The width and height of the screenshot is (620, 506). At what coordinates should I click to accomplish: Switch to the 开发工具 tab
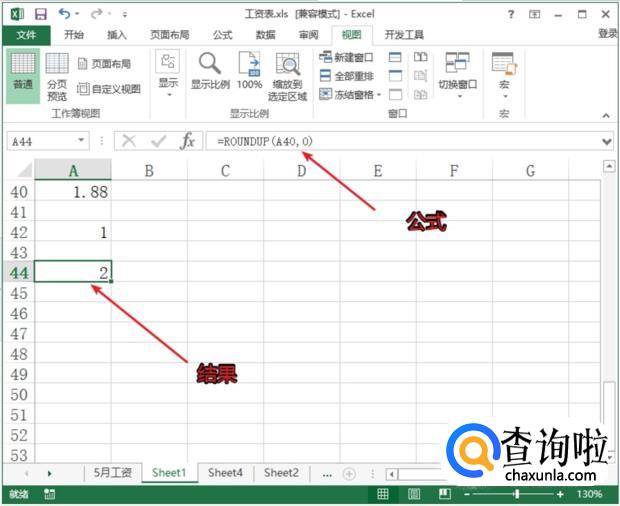click(x=404, y=35)
